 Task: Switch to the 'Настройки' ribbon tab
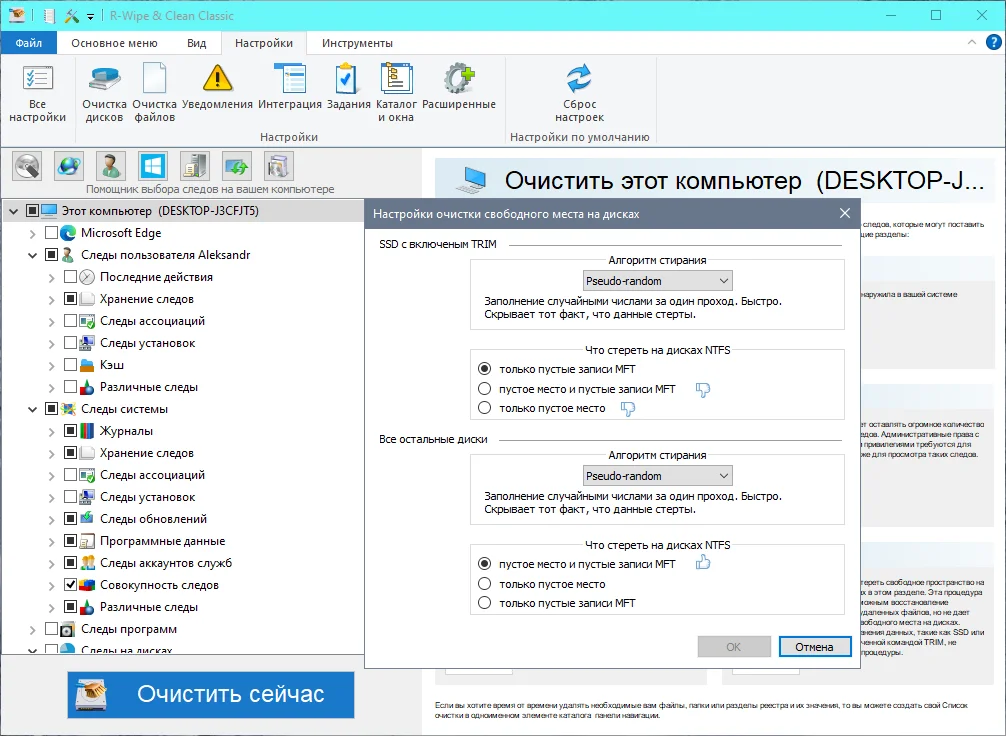point(264,43)
